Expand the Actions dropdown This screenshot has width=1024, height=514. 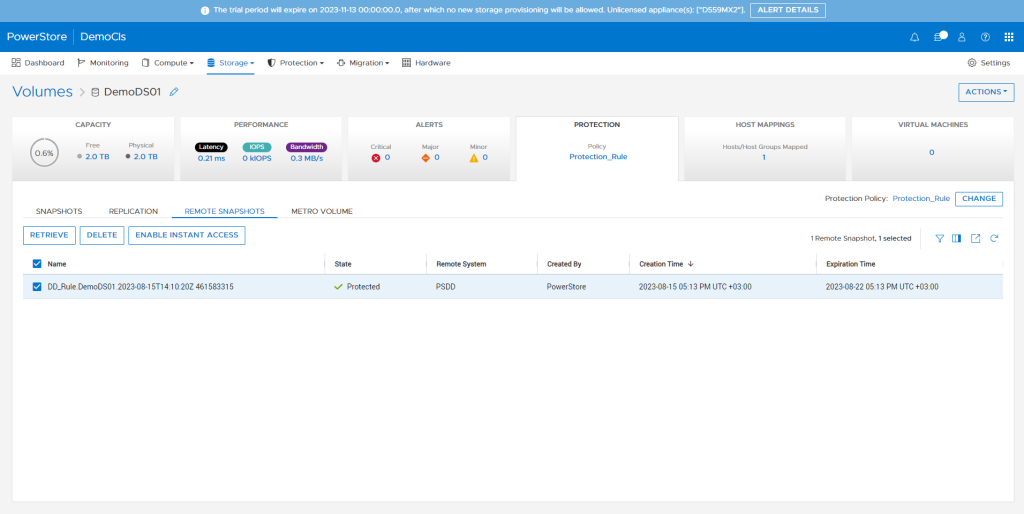pyautogui.click(x=985, y=92)
